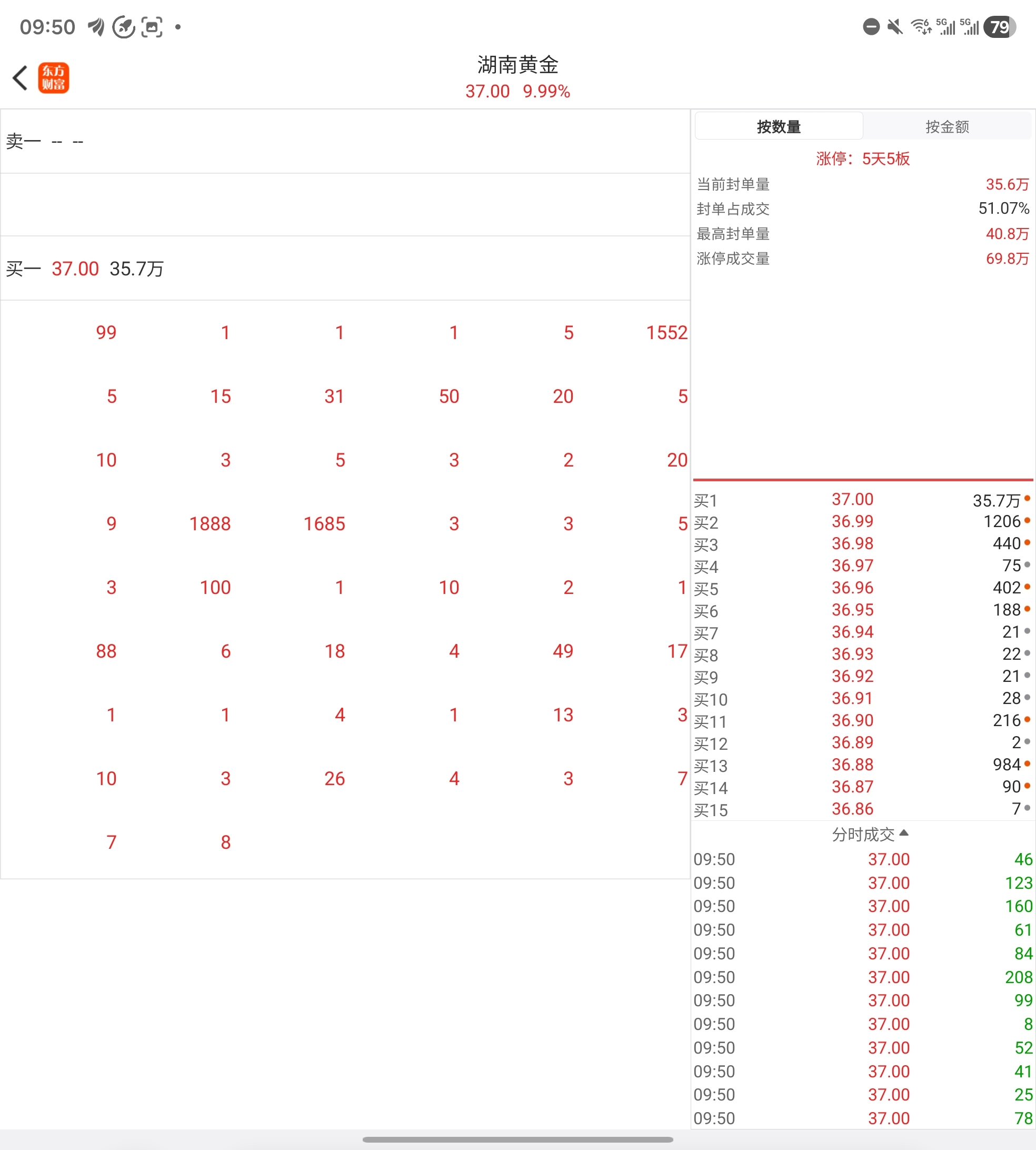The height and width of the screenshot is (1150, 1036).
Task: Tap the orange dot beside 买13 row
Action: tap(1027, 764)
